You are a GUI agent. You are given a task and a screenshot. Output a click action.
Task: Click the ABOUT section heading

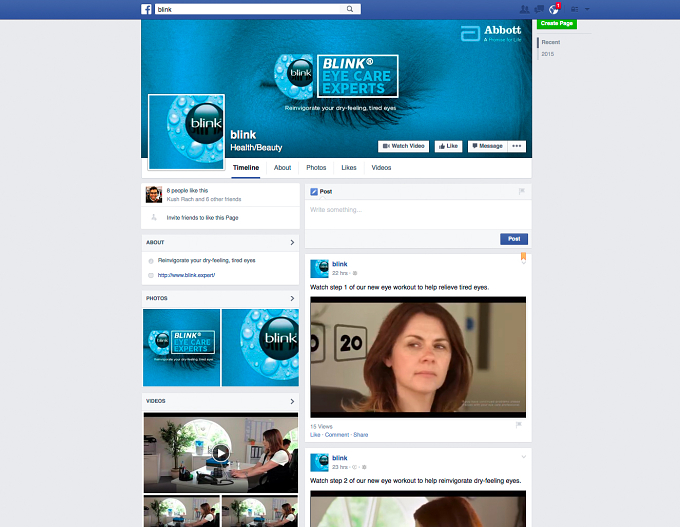[155, 242]
